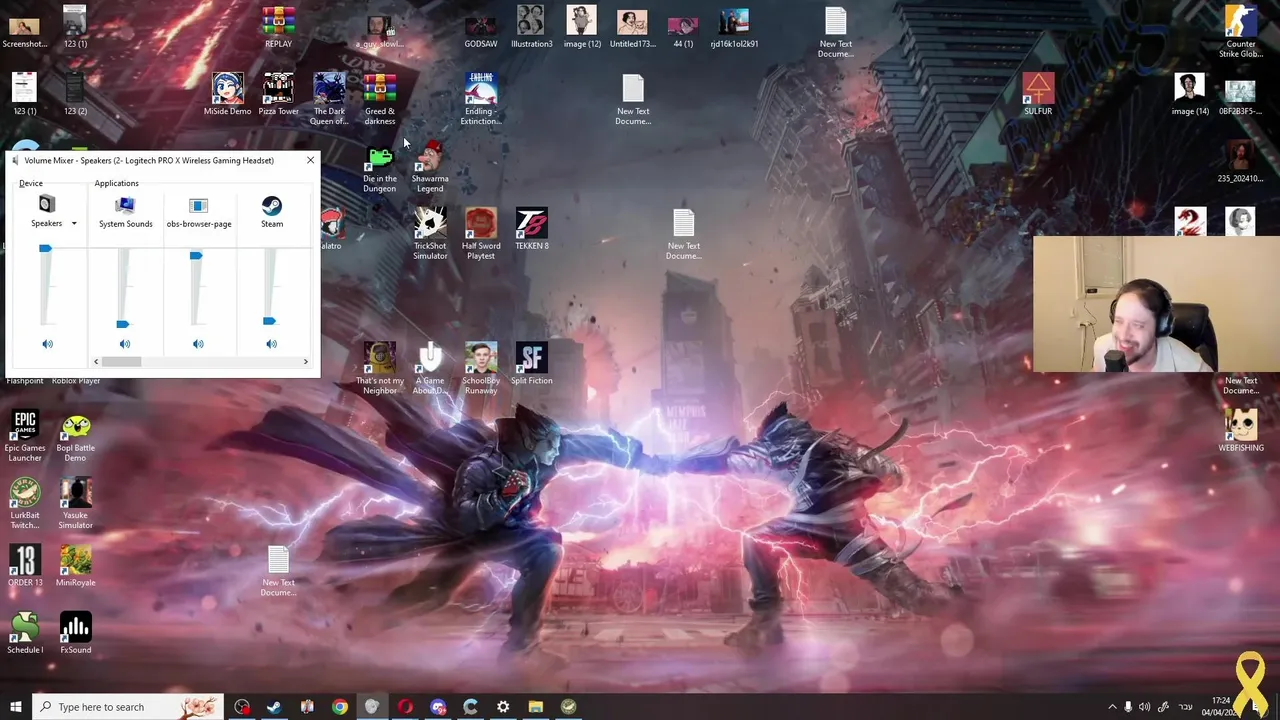Select the TEKKEN 8 desktop shortcut
Viewport: 1280px width, 720px height.
coord(532,228)
